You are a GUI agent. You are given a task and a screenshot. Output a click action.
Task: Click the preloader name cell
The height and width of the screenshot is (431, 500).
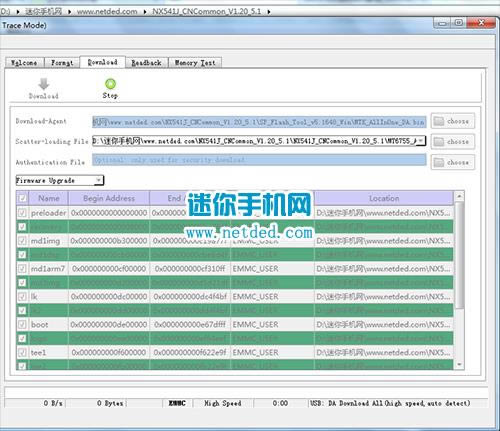point(49,213)
